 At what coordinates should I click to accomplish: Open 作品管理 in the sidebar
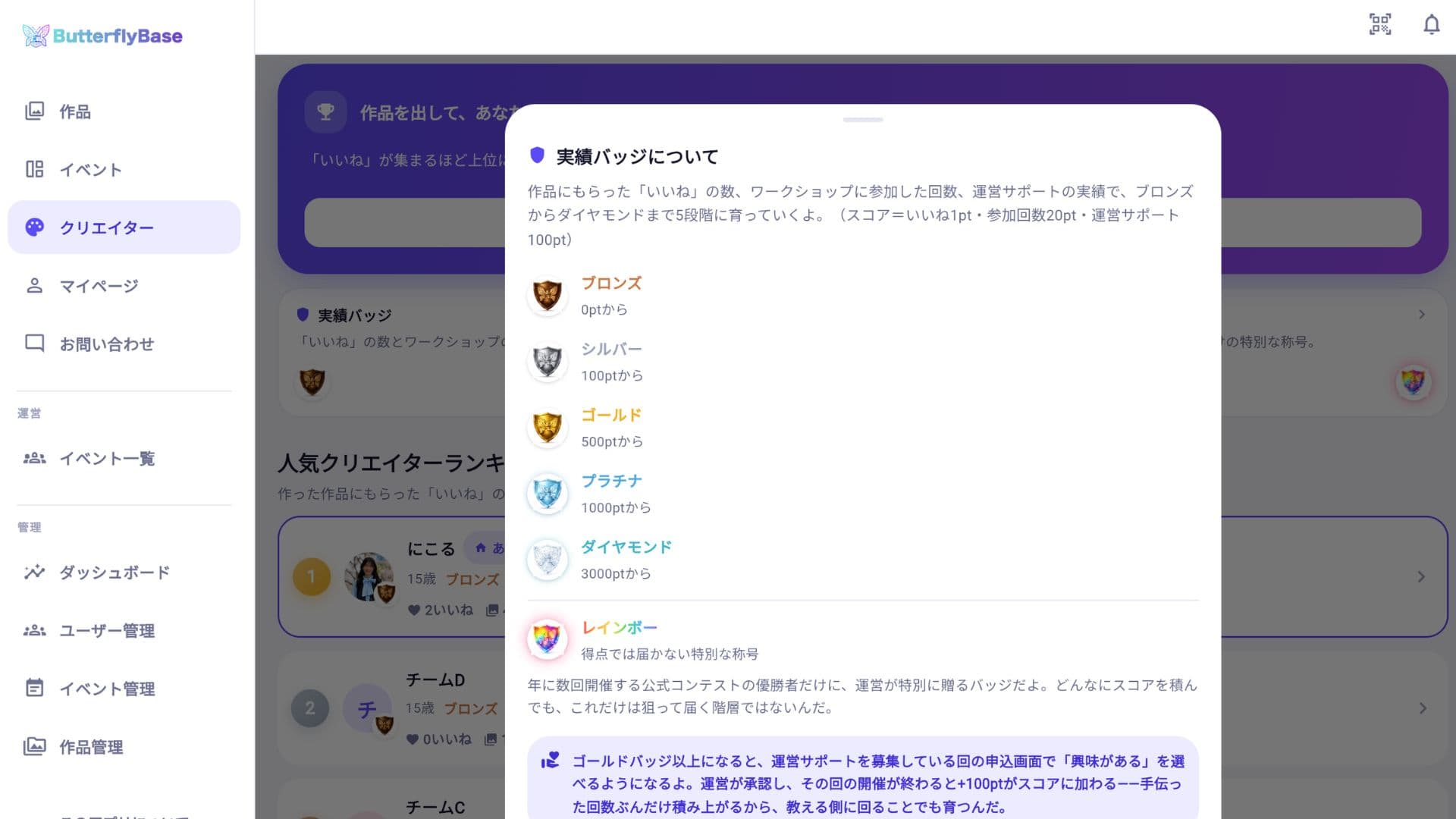124,747
